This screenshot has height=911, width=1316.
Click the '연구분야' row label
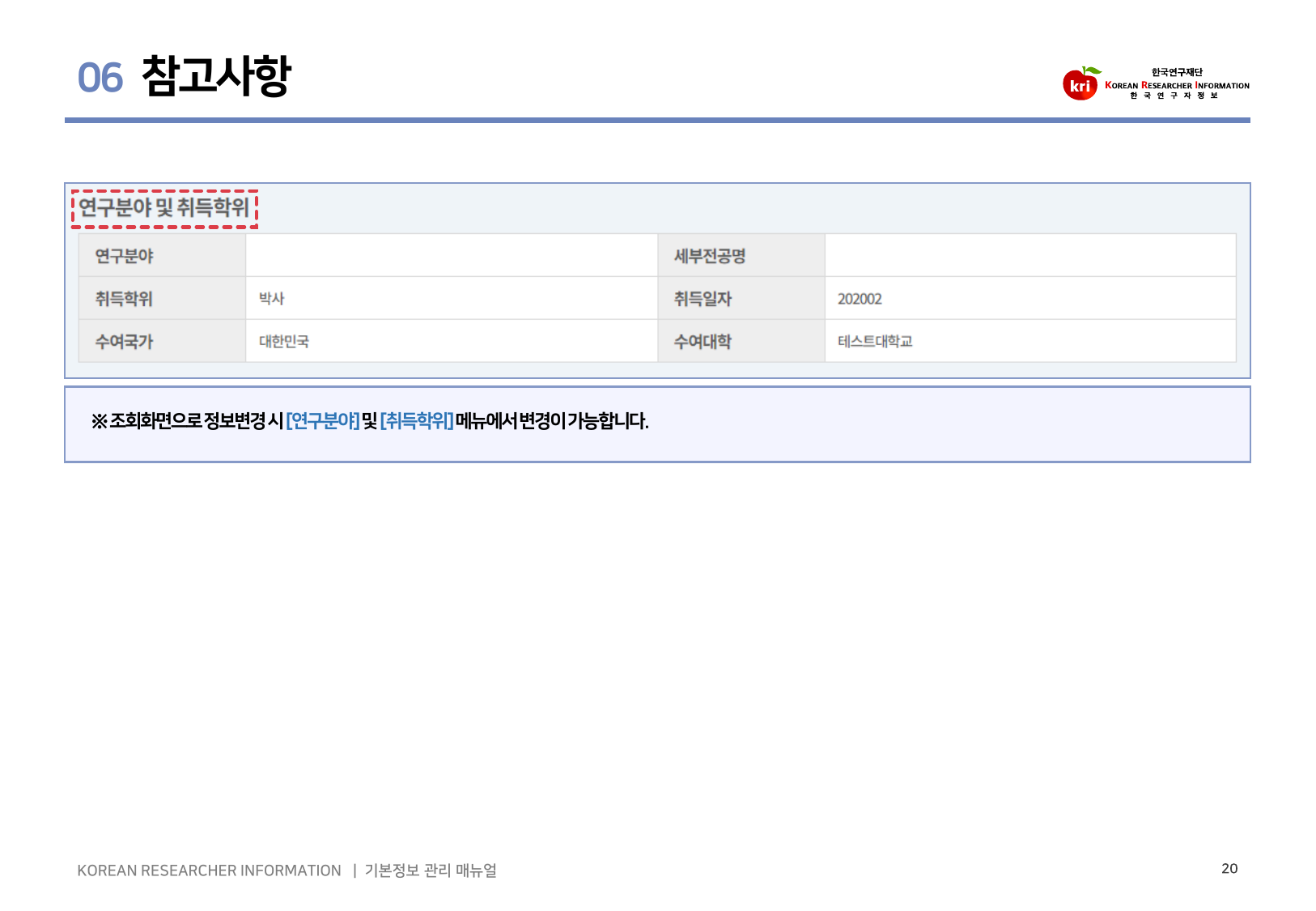click(x=124, y=256)
